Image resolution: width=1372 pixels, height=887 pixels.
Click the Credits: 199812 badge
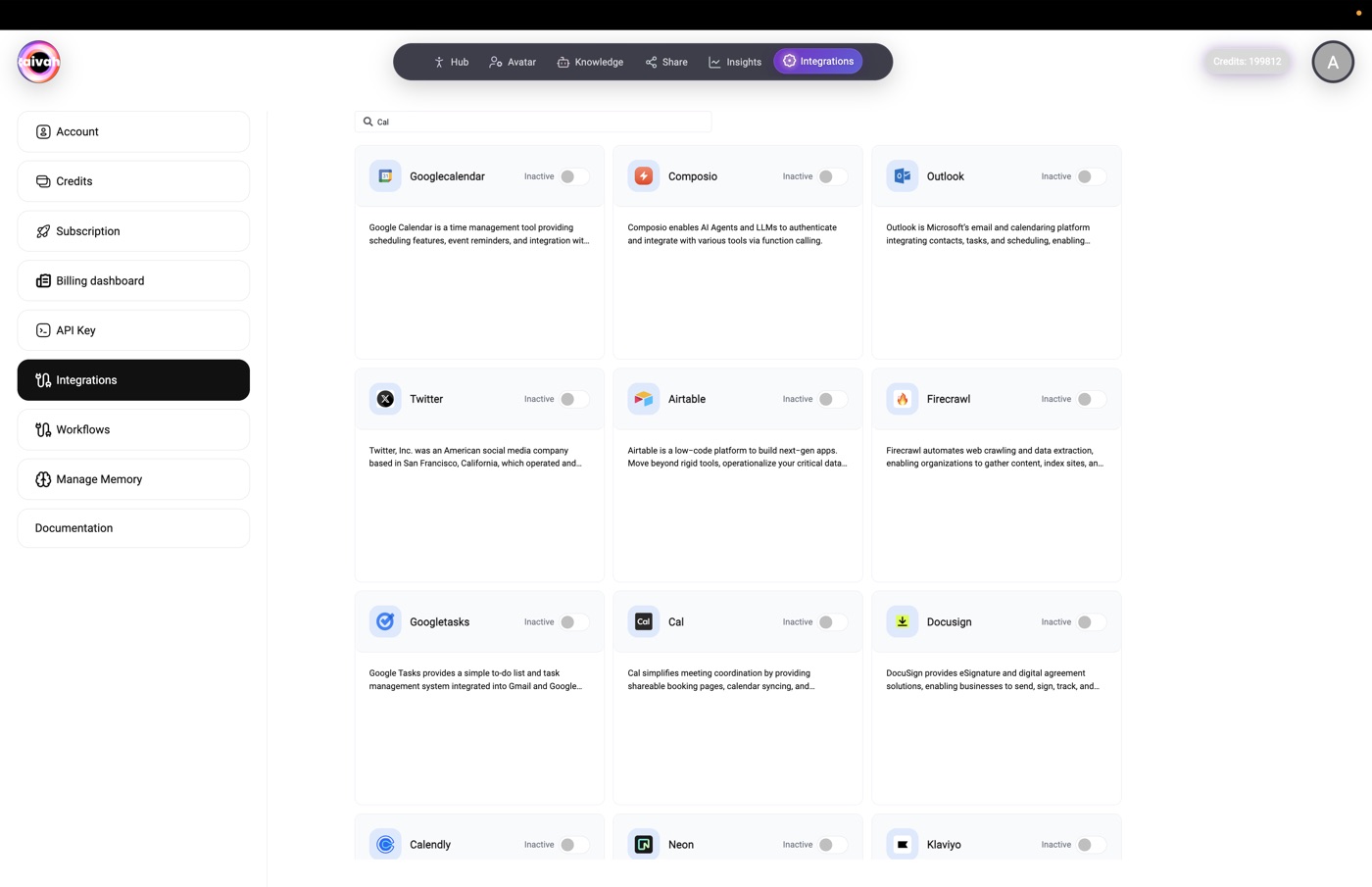(1247, 61)
